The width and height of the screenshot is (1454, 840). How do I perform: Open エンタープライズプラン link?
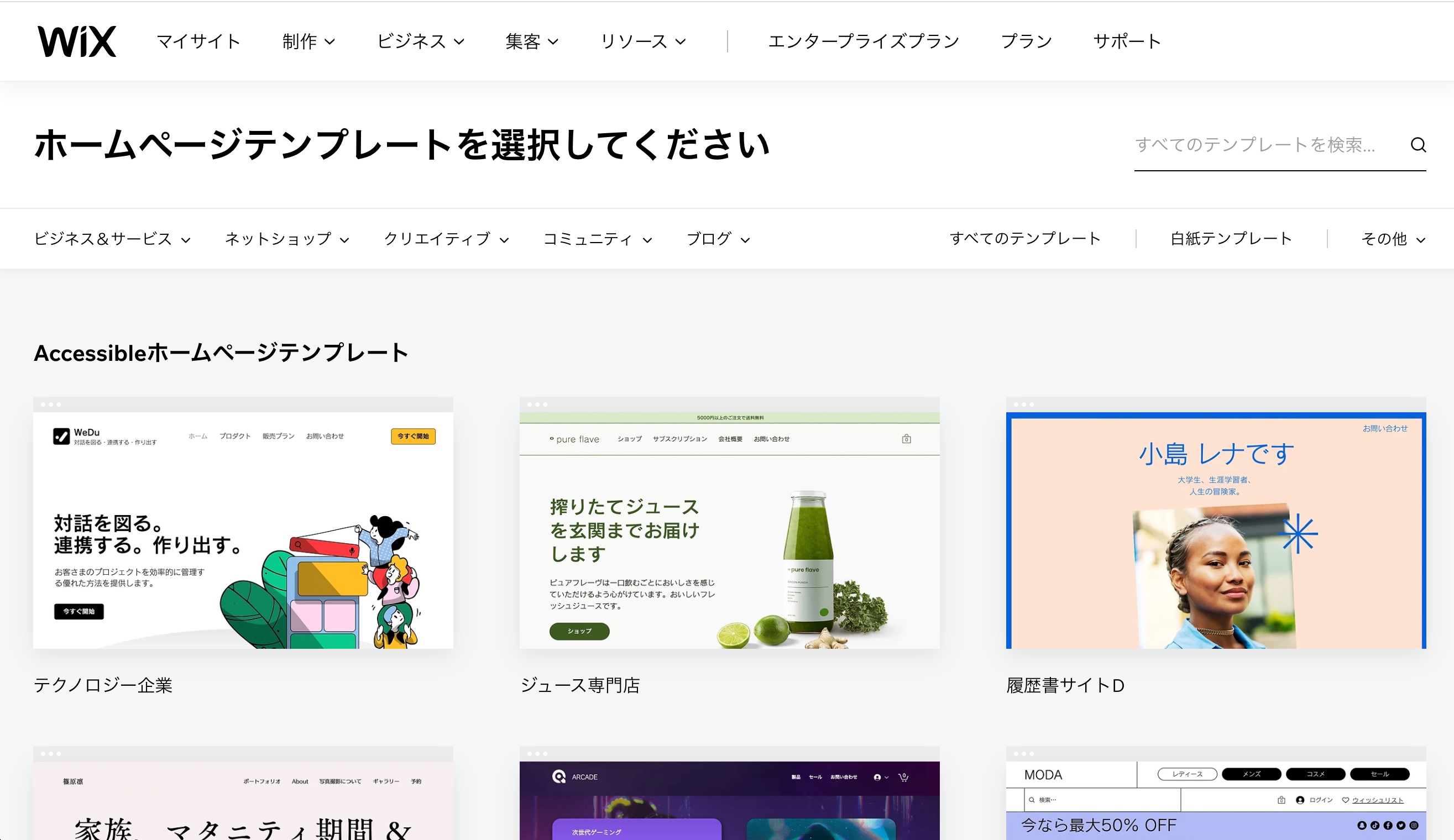coord(863,41)
